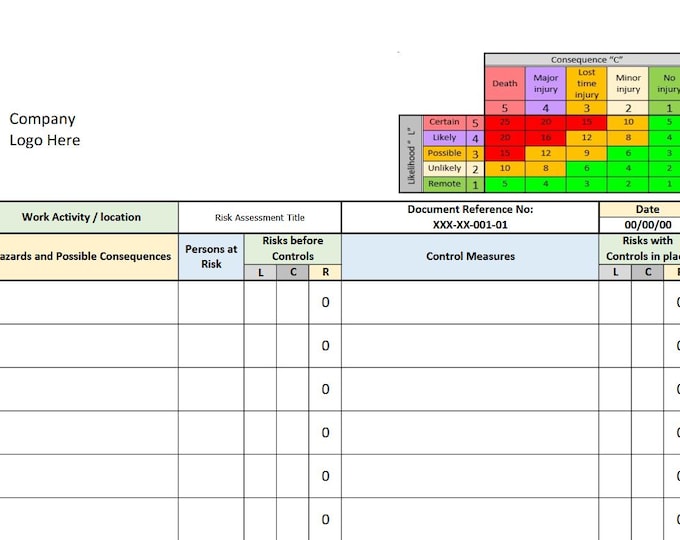The image size is (680, 540).
Task: Click the 20 cell in the Likely row
Action: [505, 138]
